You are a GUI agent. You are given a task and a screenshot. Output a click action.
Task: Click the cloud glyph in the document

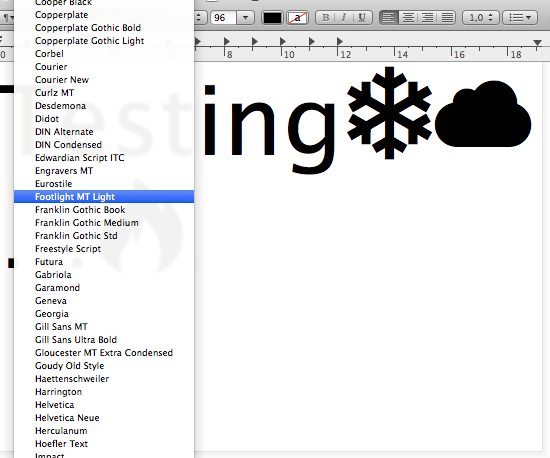coord(483,114)
